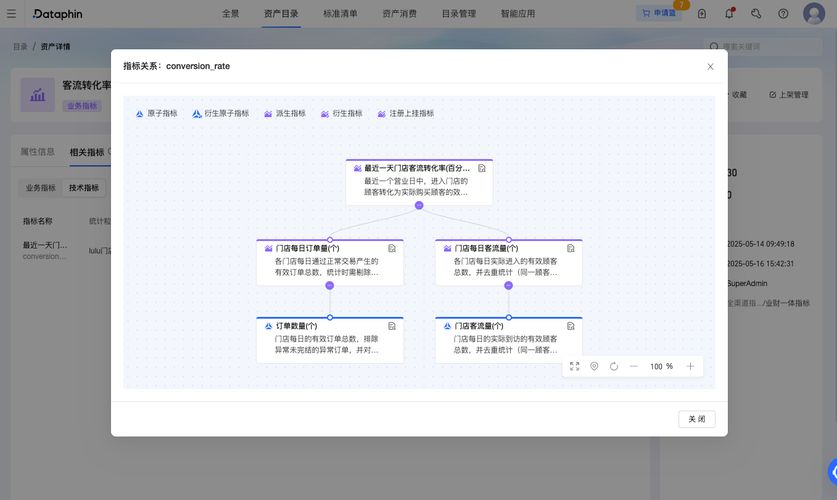Open details icon on 门店客流量 node
The width and height of the screenshot is (837, 500).
pos(571,326)
